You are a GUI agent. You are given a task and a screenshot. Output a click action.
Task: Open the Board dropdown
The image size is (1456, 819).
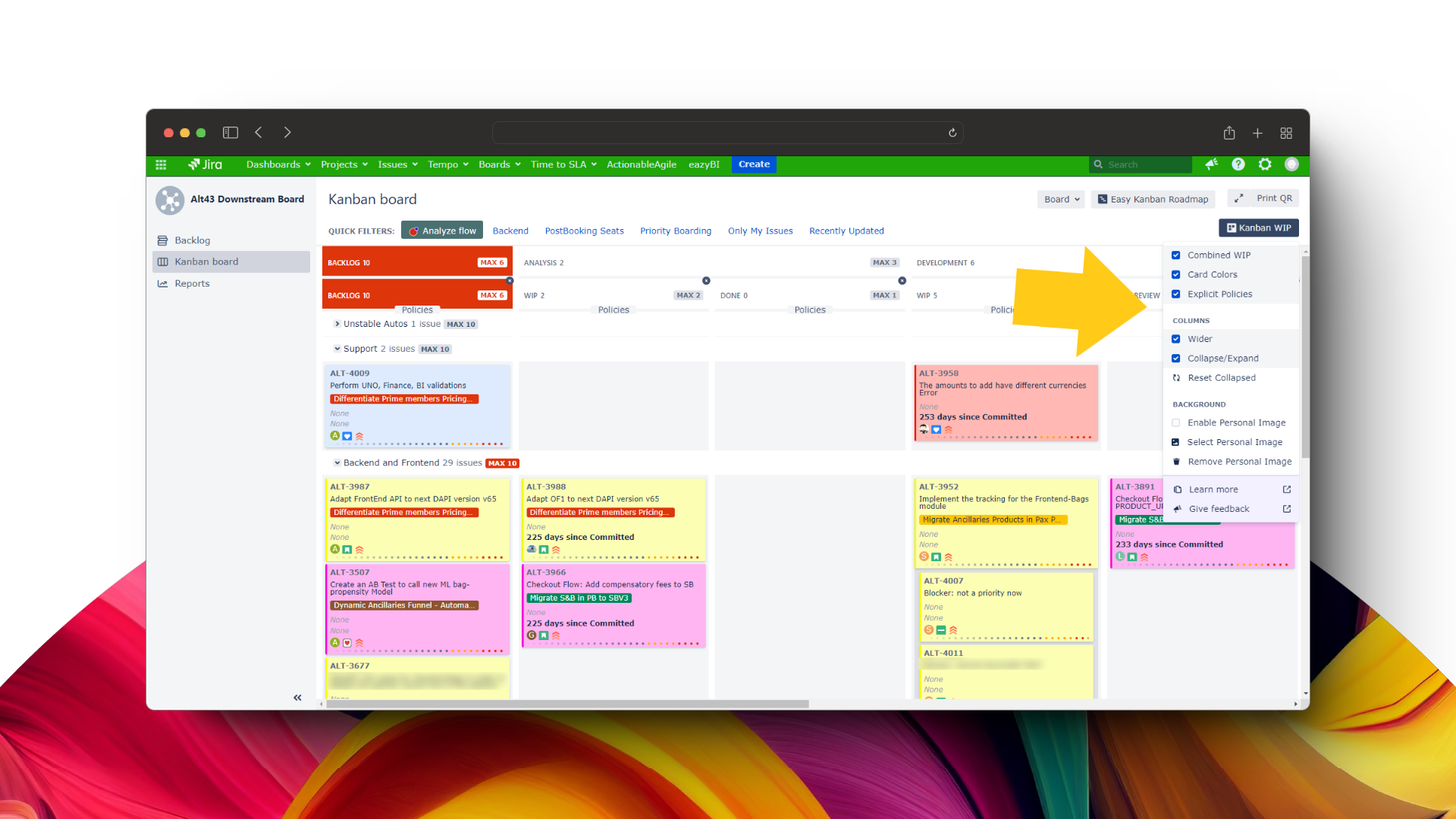tap(1061, 199)
